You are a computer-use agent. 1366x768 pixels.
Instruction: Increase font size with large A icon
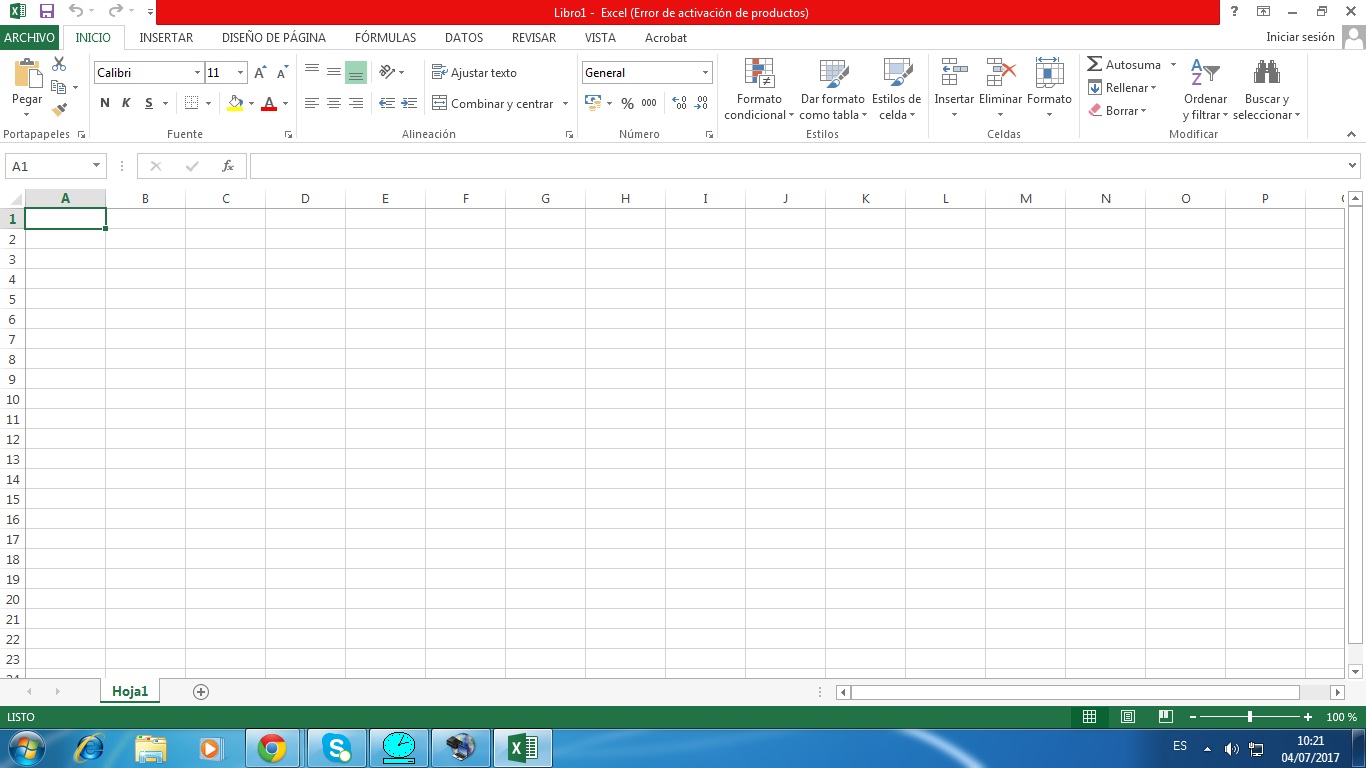[260, 73]
